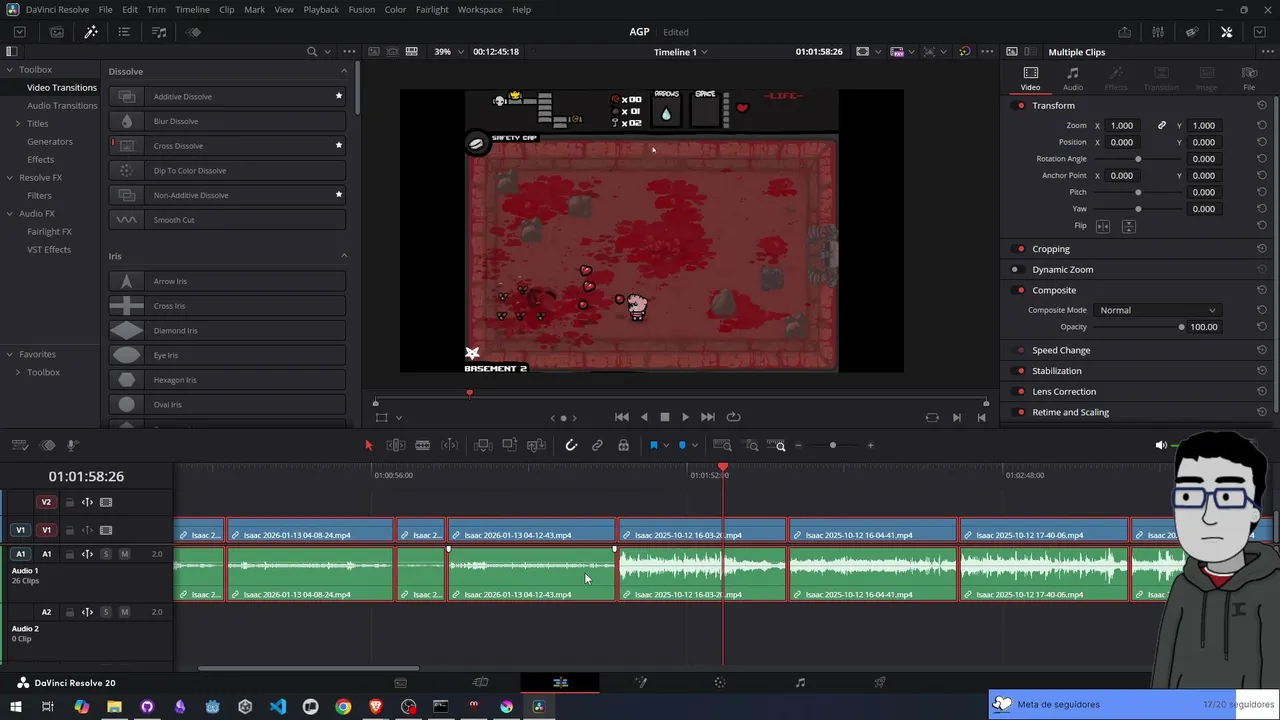Collapse the Toolbox tree
This screenshot has width=1280, height=720.
(9, 69)
